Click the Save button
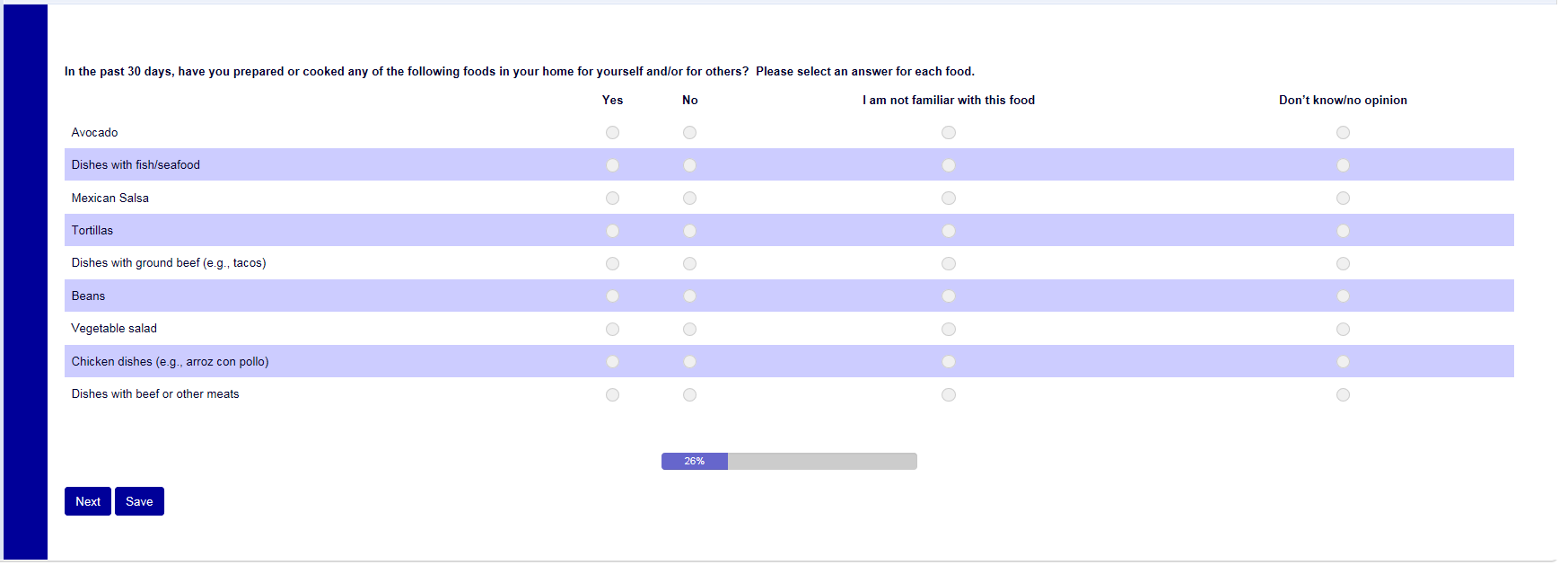Image resolution: width=1568 pixels, height=565 pixels. pos(139,501)
